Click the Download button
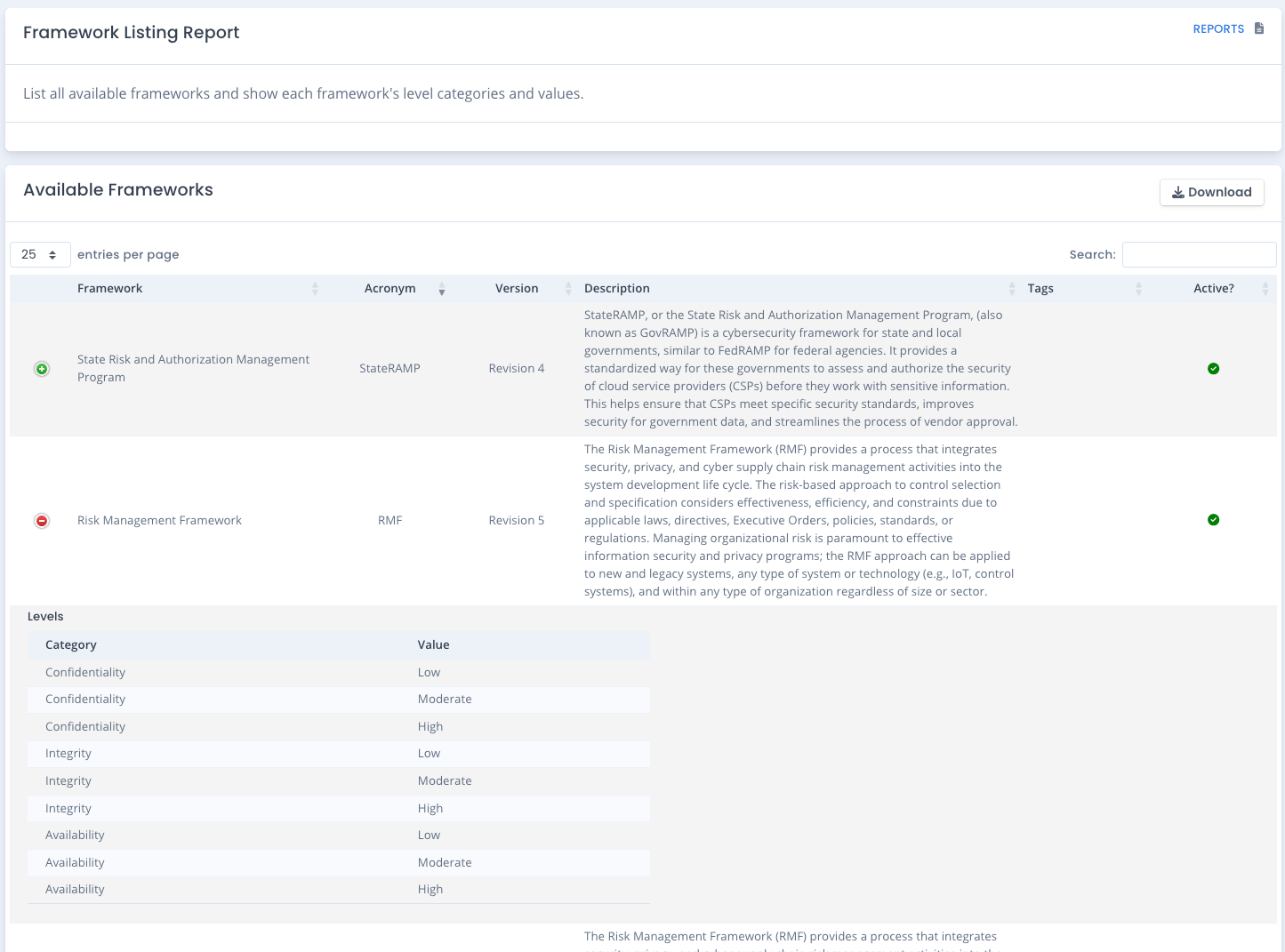The height and width of the screenshot is (952, 1285). (1211, 192)
